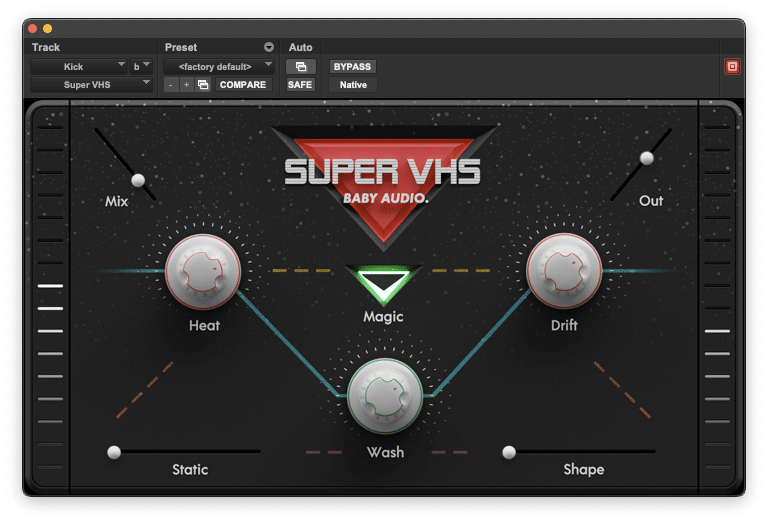Click the red target button at top right
Screen dimensions: 768x523
732,67
